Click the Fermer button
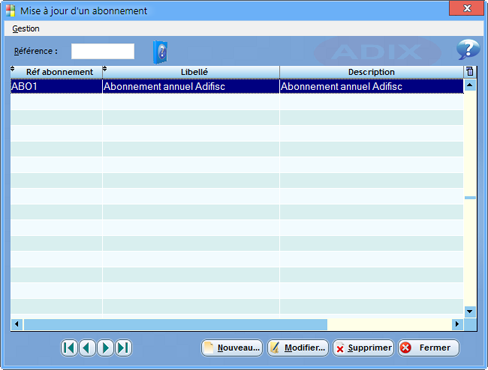The image size is (488, 370). pos(429,348)
